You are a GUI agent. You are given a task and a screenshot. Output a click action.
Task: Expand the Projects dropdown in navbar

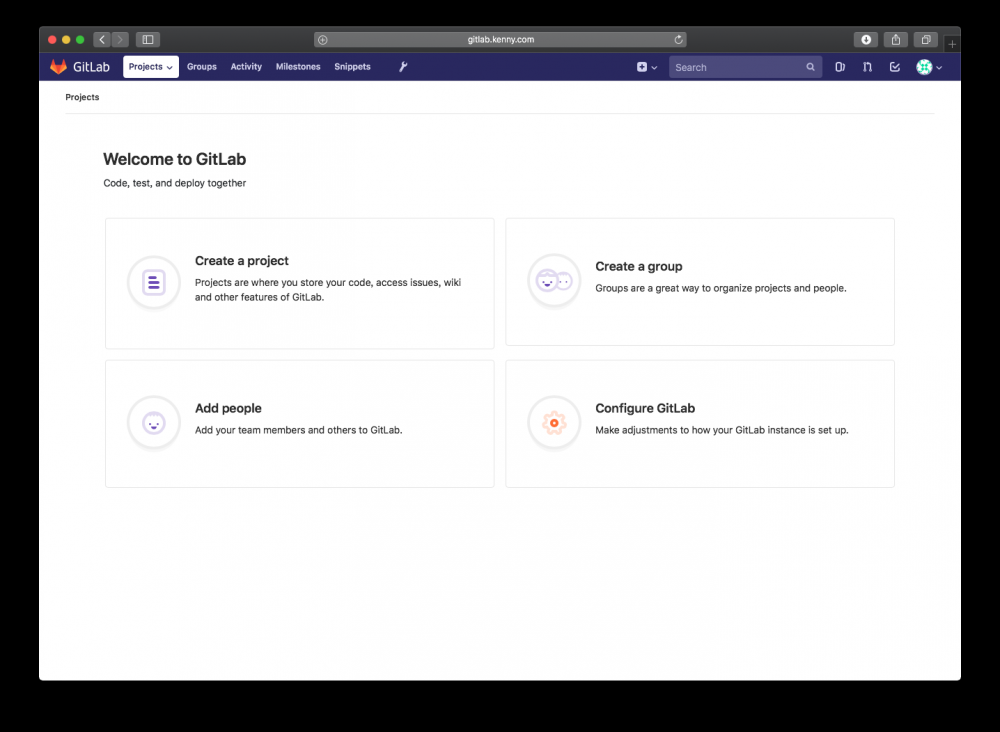tap(151, 67)
